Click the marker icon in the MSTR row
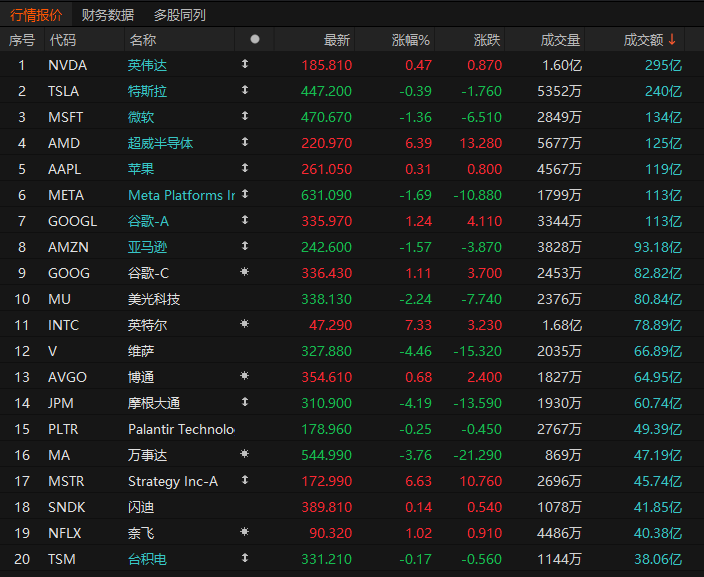 pyautogui.click(x=245, y=480)
